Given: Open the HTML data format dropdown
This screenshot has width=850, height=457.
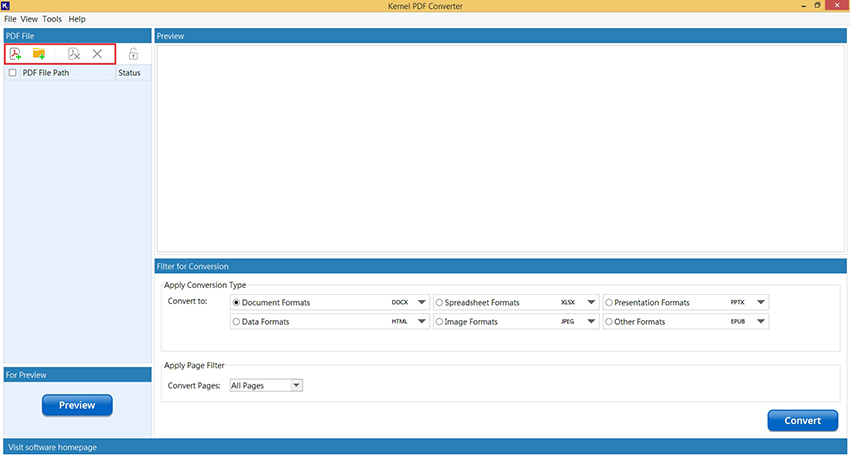Looking at the screenshot, I should (x=421, y=321).
